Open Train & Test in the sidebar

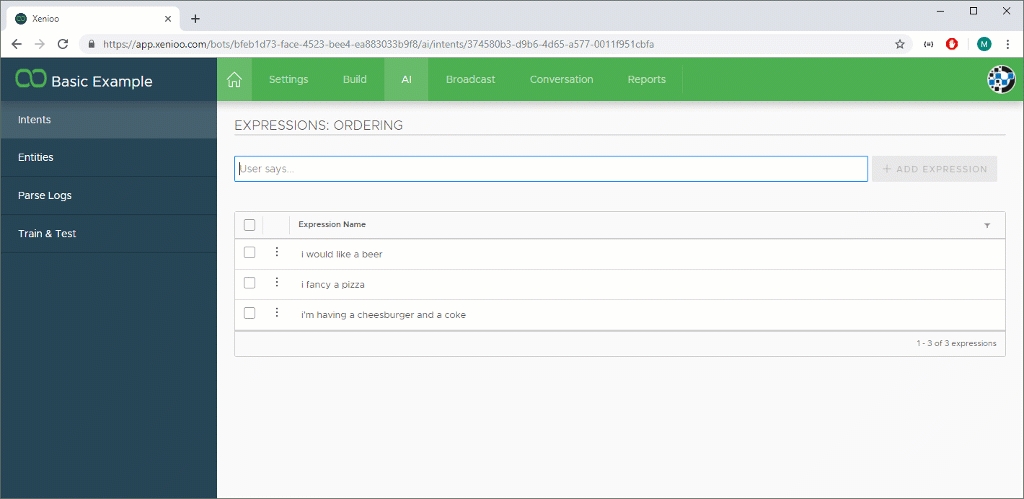click(47, 234)
